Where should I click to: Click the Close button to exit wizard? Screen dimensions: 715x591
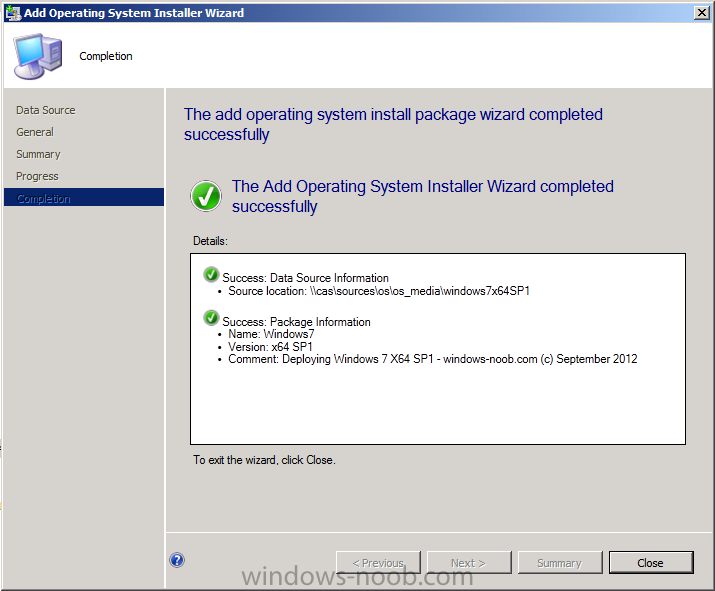[x=651, y=563]
